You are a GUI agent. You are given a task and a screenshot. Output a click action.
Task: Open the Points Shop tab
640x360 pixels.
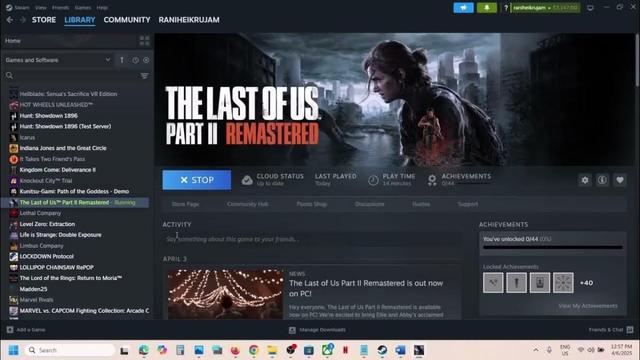click(x=311, y=204)
